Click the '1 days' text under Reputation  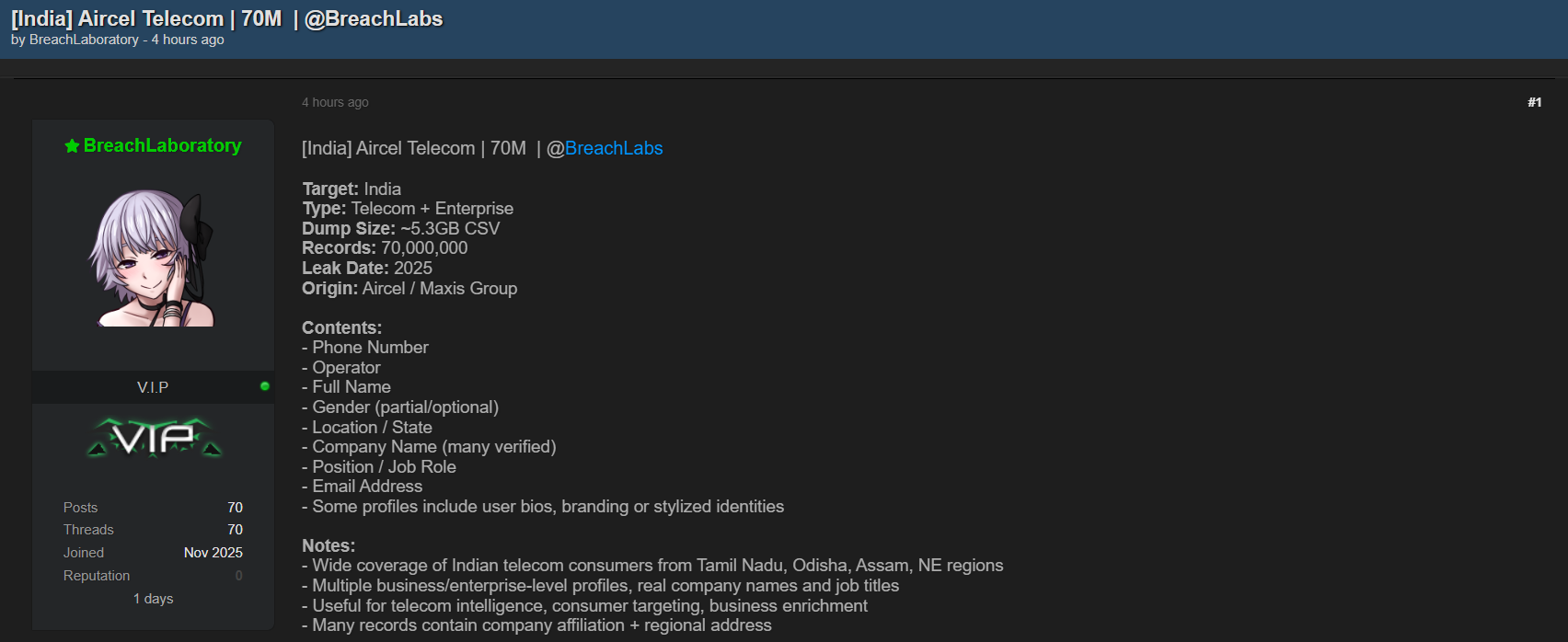(153, 599)
